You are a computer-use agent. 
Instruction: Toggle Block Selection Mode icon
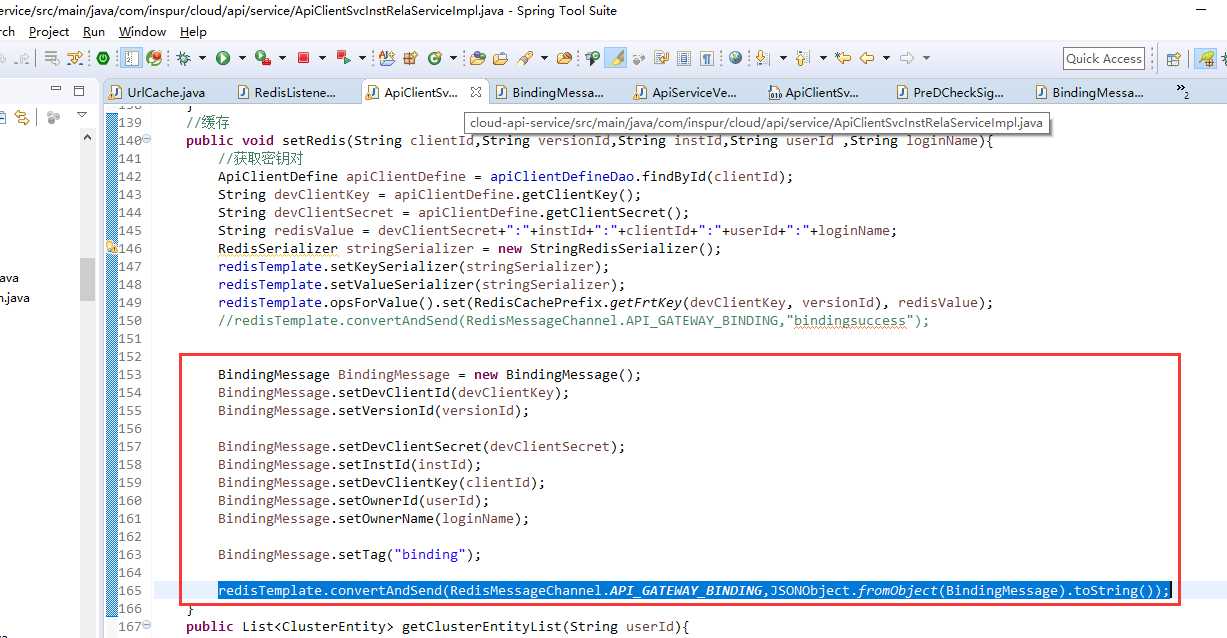coord(684,58)
